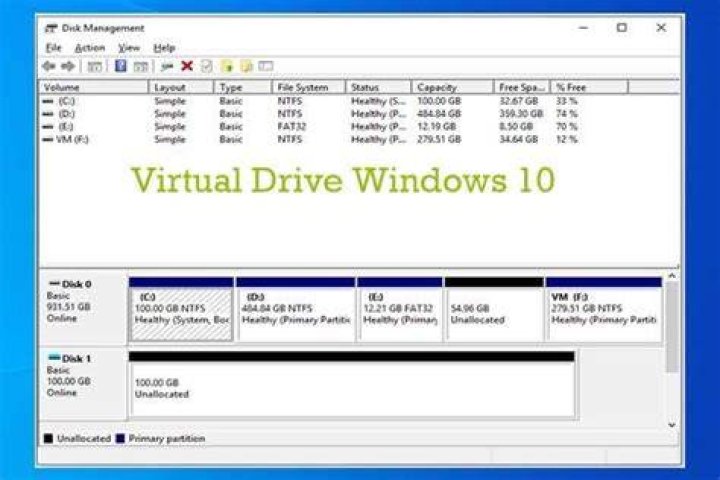This screenshot has height=480, width=720.
Task: Click the drive icon of volume VM (F:)
Action: point(48,140)
